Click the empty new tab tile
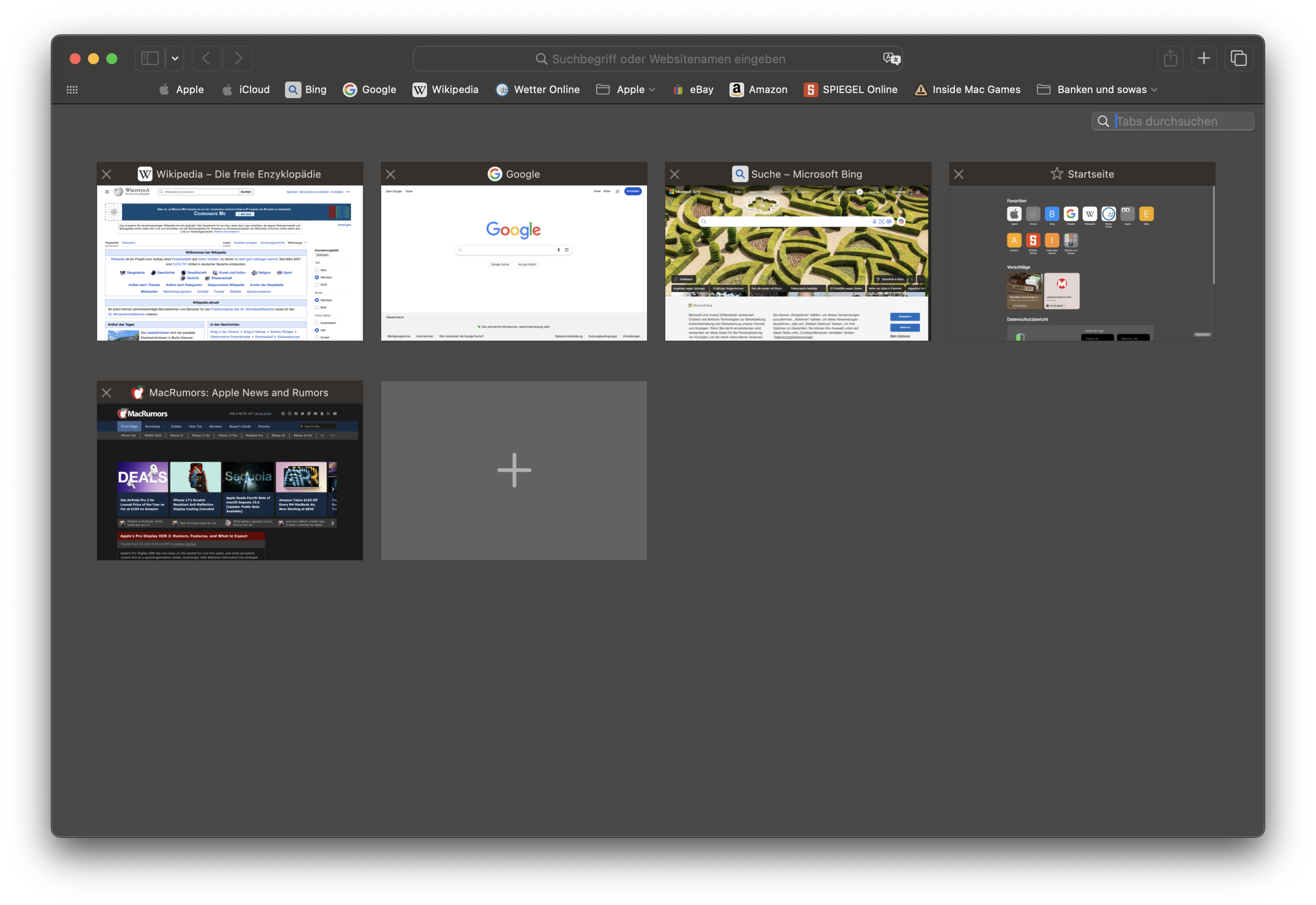Viewport: 1316px width, 905px height. point(514,470)
